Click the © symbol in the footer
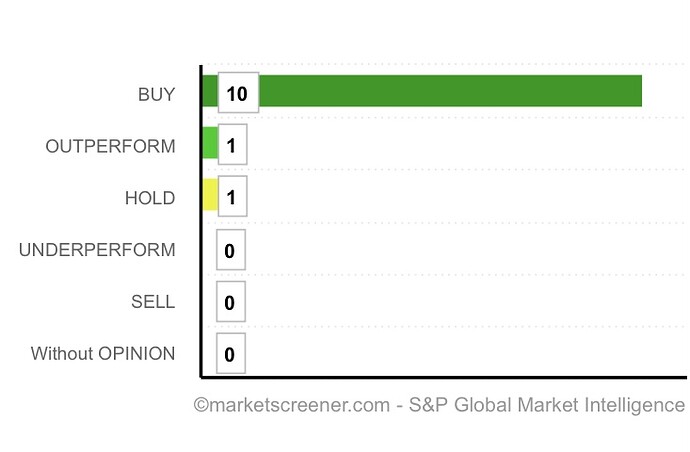 (200, 406)
